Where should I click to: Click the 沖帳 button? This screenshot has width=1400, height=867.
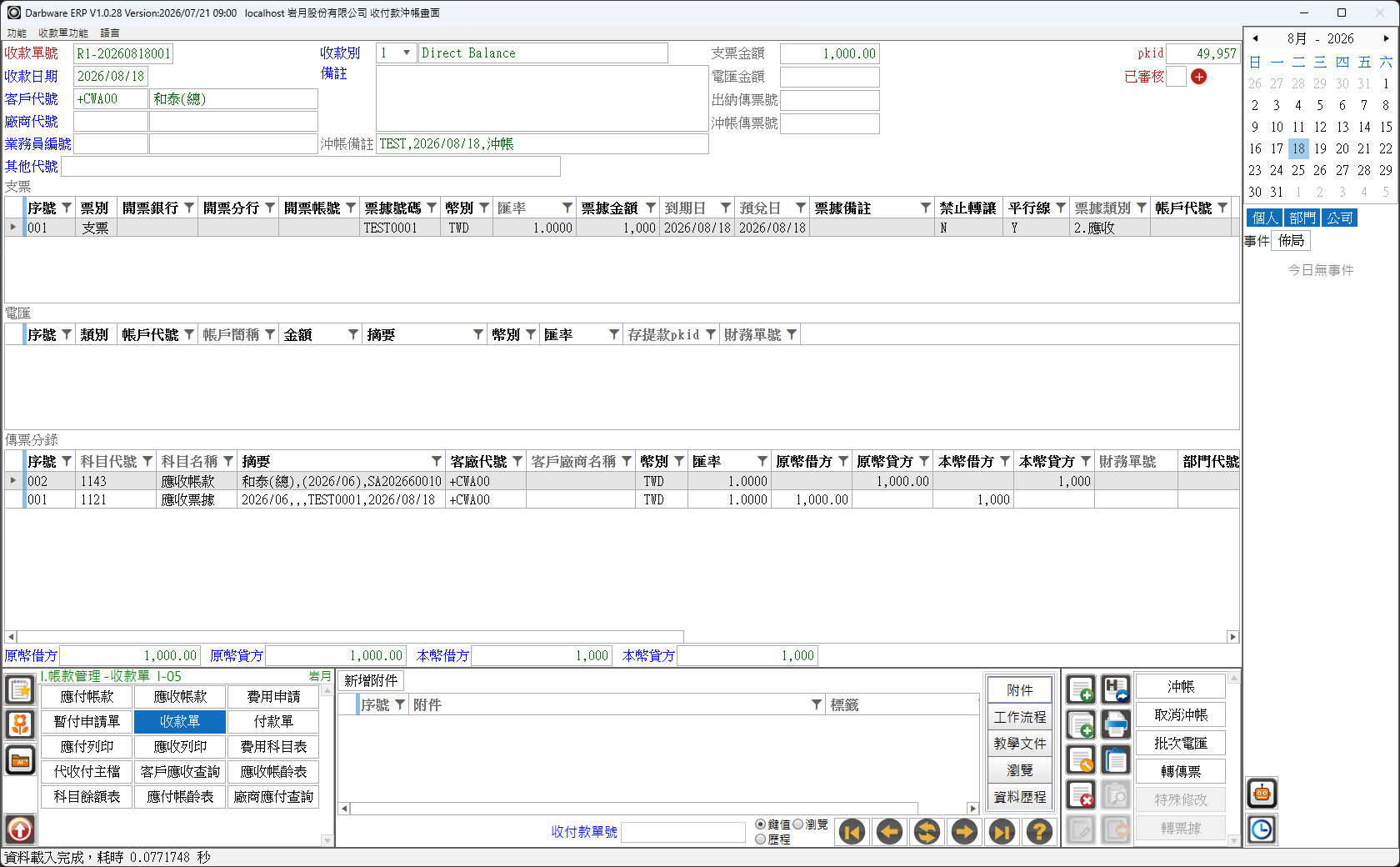click(x=1180, y=686)
